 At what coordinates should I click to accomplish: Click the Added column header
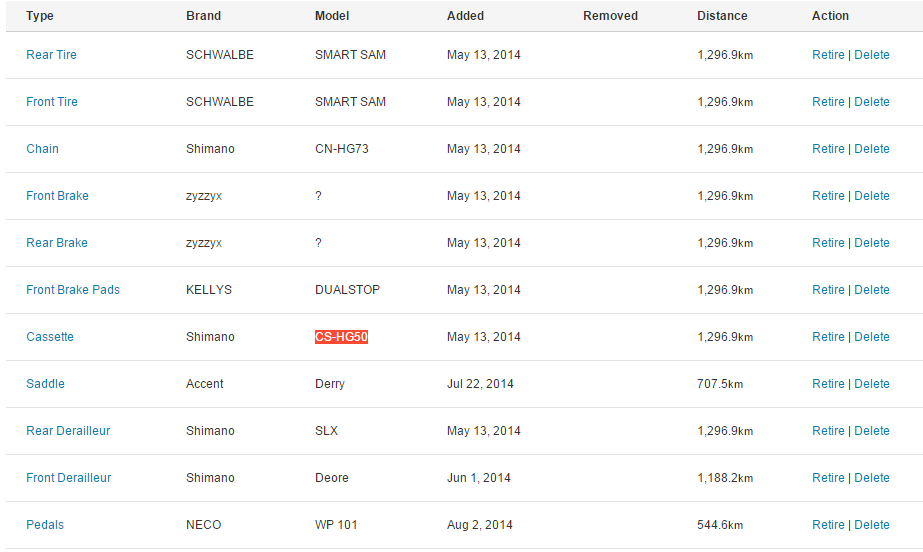[x=465, y=16]
